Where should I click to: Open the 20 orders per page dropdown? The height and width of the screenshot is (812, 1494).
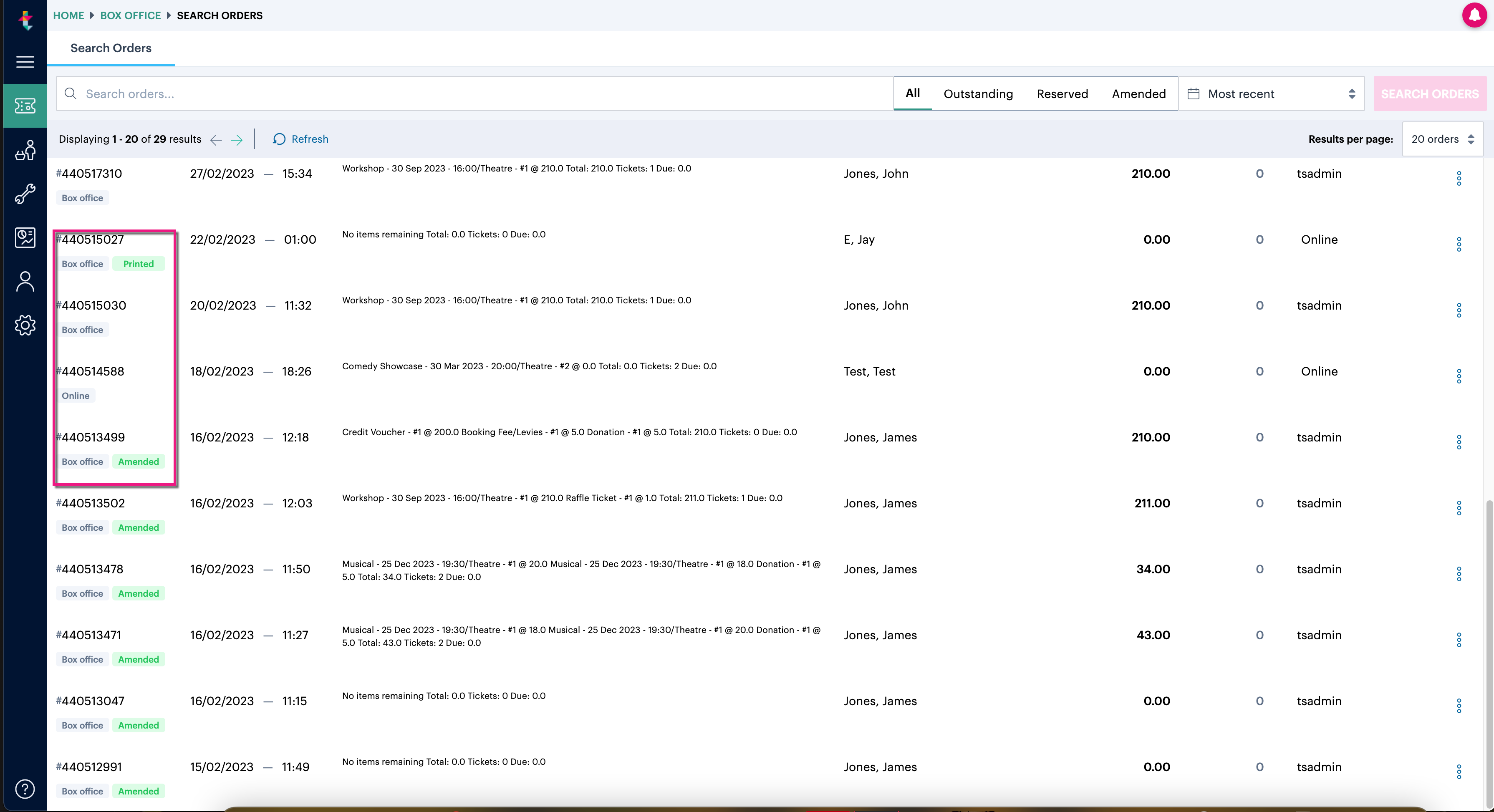tap(1442, 139)
